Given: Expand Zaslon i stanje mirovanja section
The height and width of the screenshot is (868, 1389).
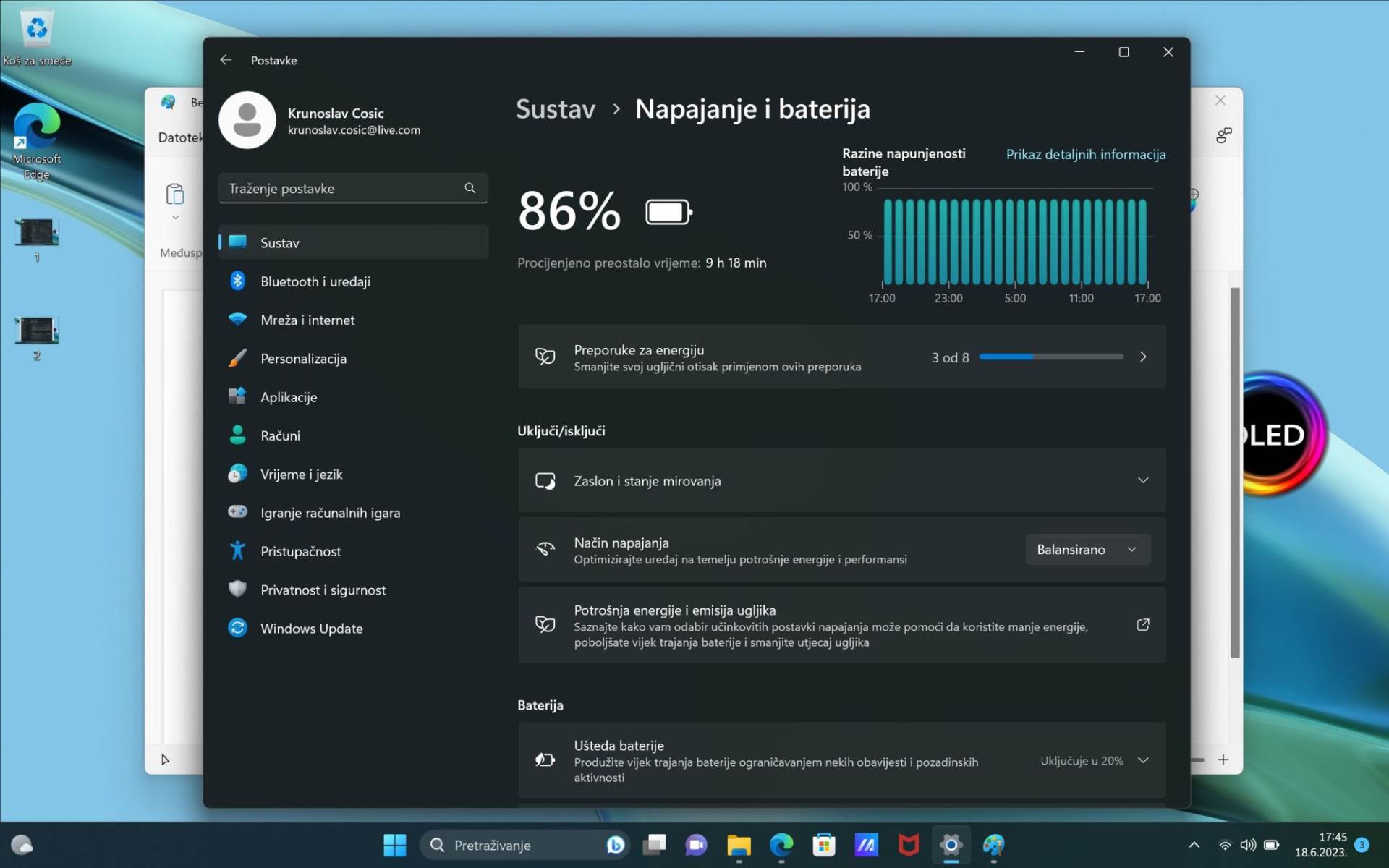Looking at the screenshot, I should pyautogui.click(x=1143, y=480).
